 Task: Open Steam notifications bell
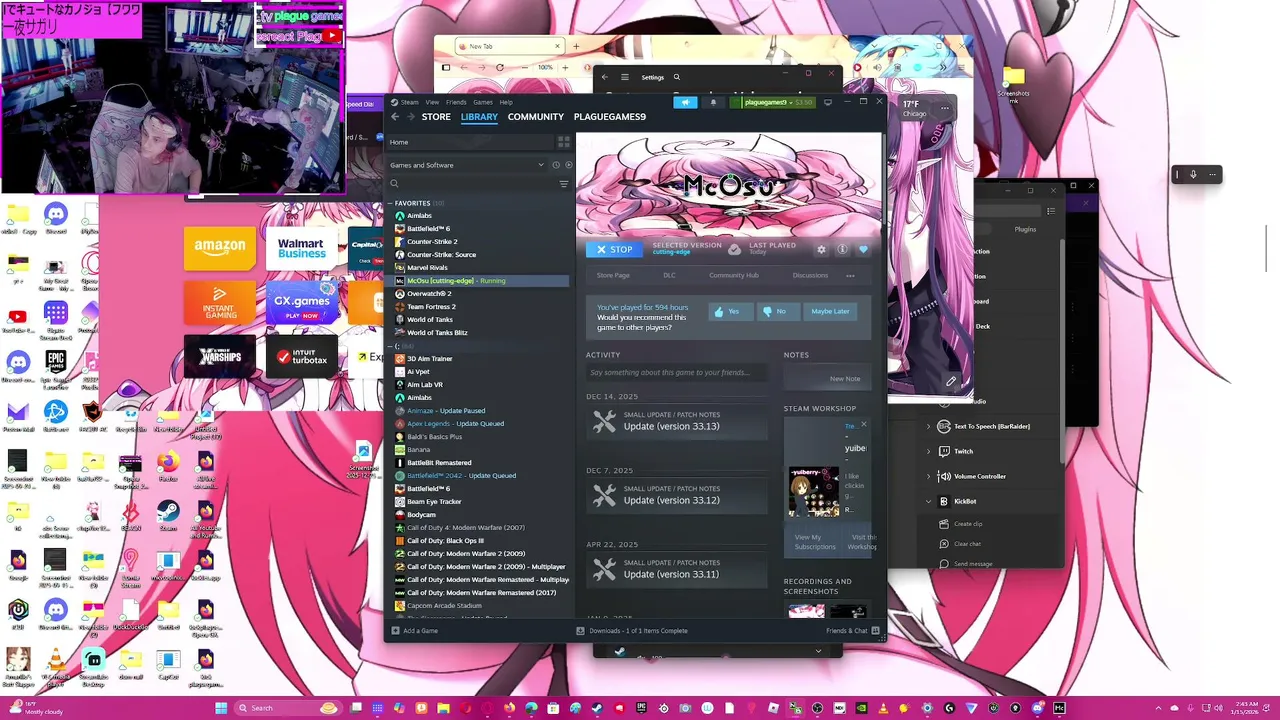(713, 102)
